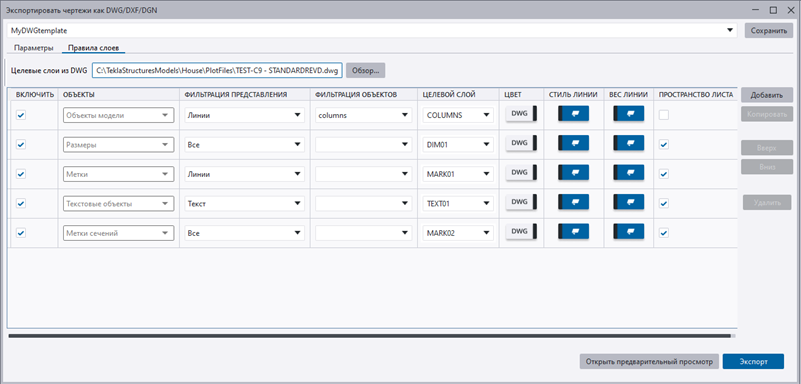Click DWG color swatch for DIM01 row

(x=522, y=143)
